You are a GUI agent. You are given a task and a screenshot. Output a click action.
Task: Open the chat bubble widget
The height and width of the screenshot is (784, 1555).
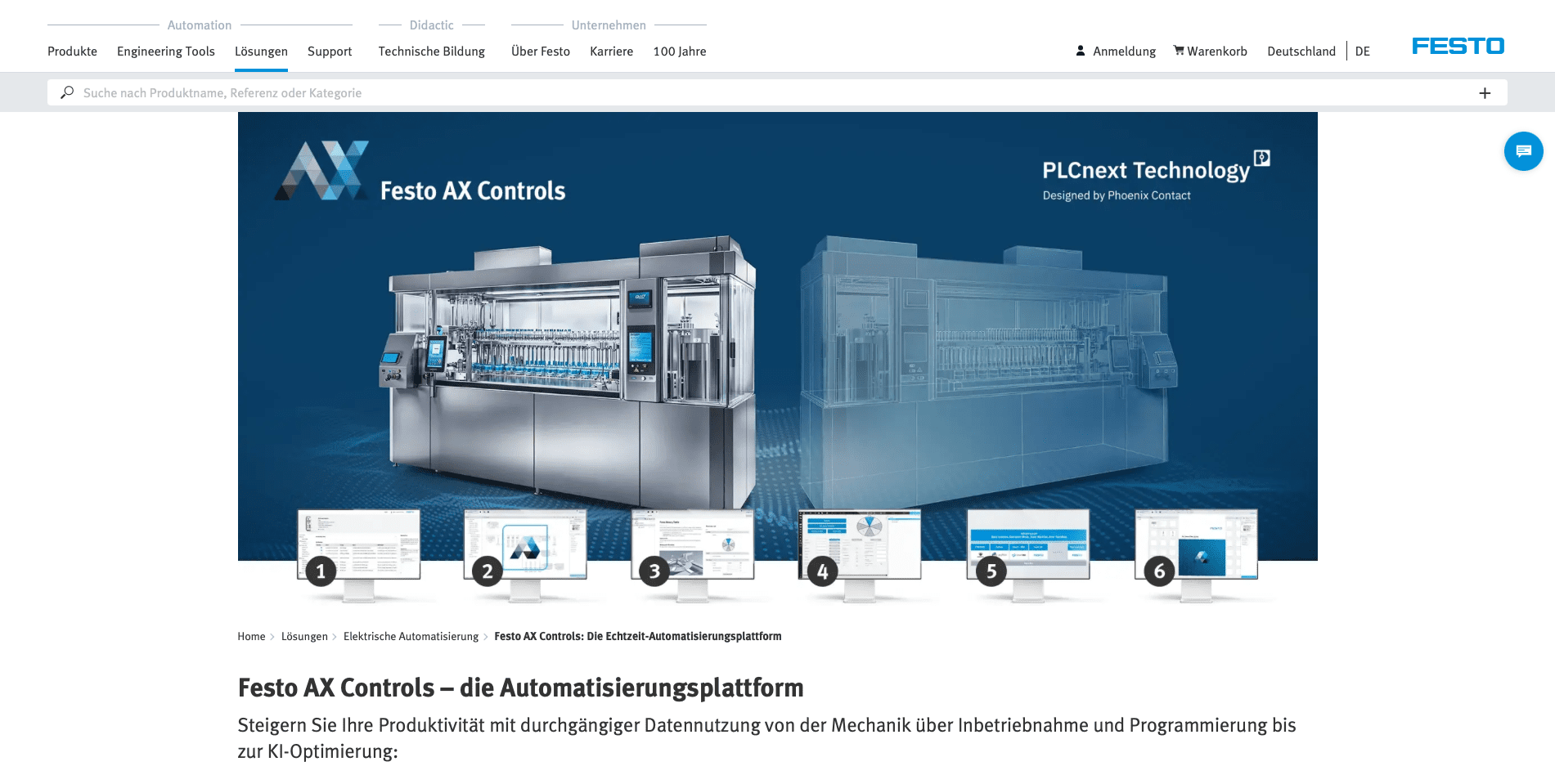tap(1523, 151)
